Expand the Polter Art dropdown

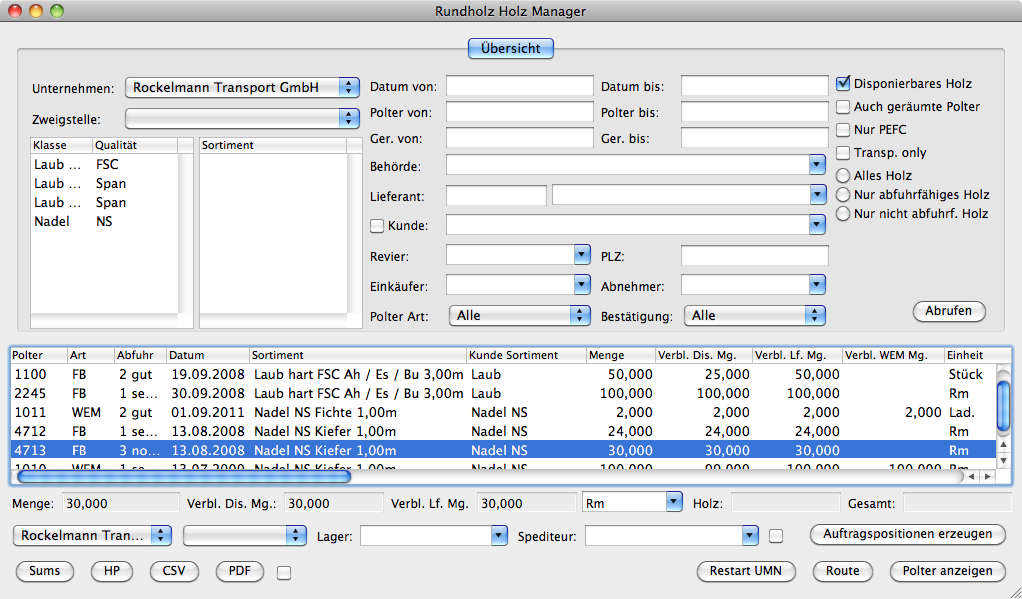(x=519, y=316)
